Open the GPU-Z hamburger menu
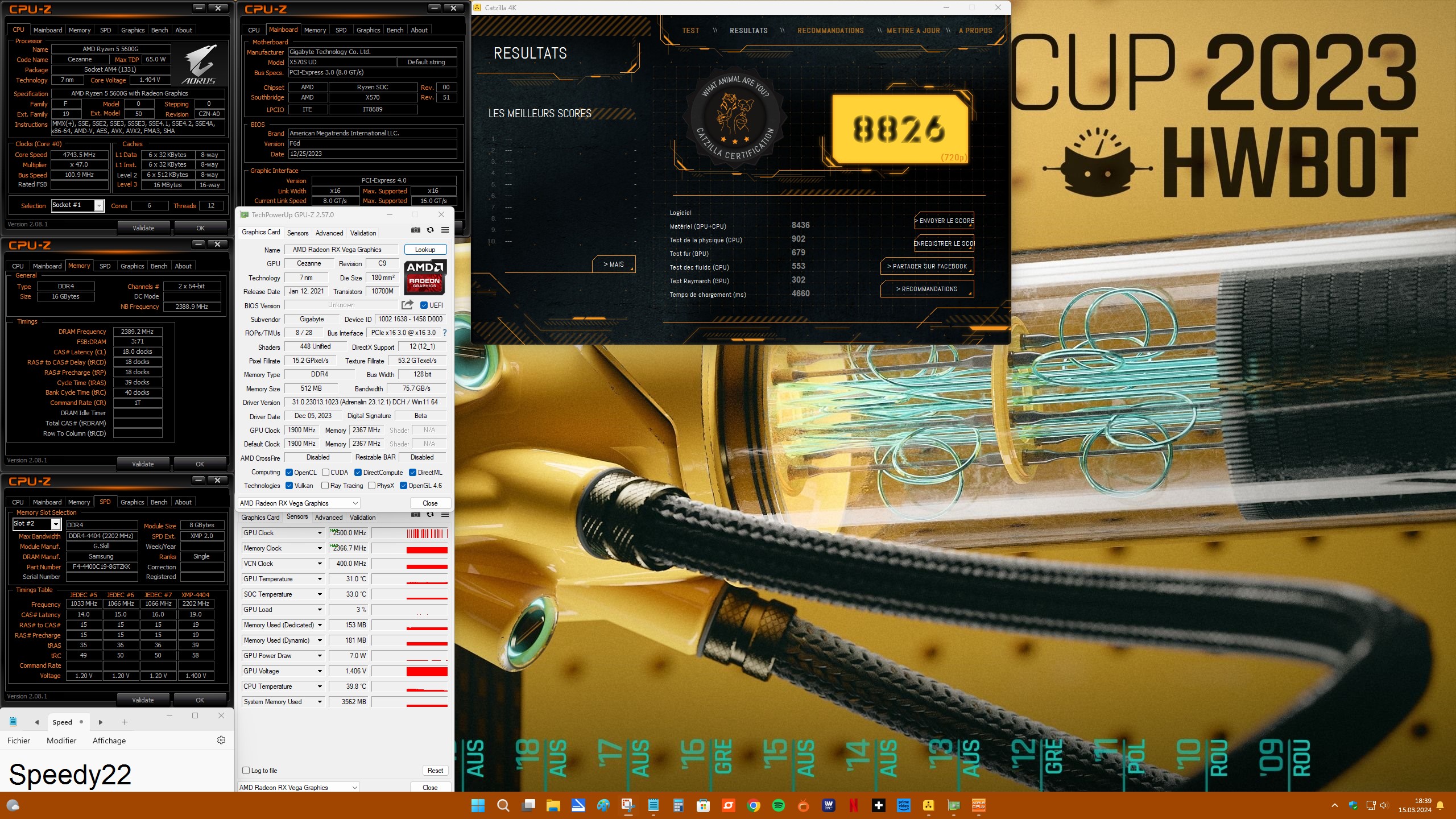Viewport: 1456px width, 819px height. pos(445,230)
